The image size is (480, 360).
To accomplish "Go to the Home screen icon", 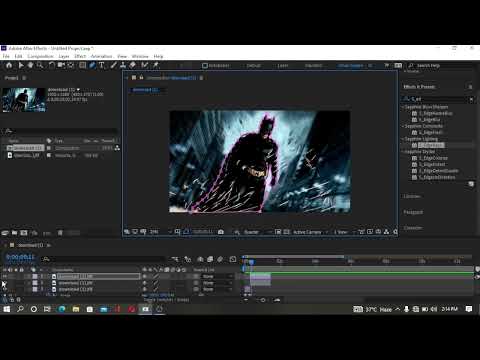I will [9, 65].
